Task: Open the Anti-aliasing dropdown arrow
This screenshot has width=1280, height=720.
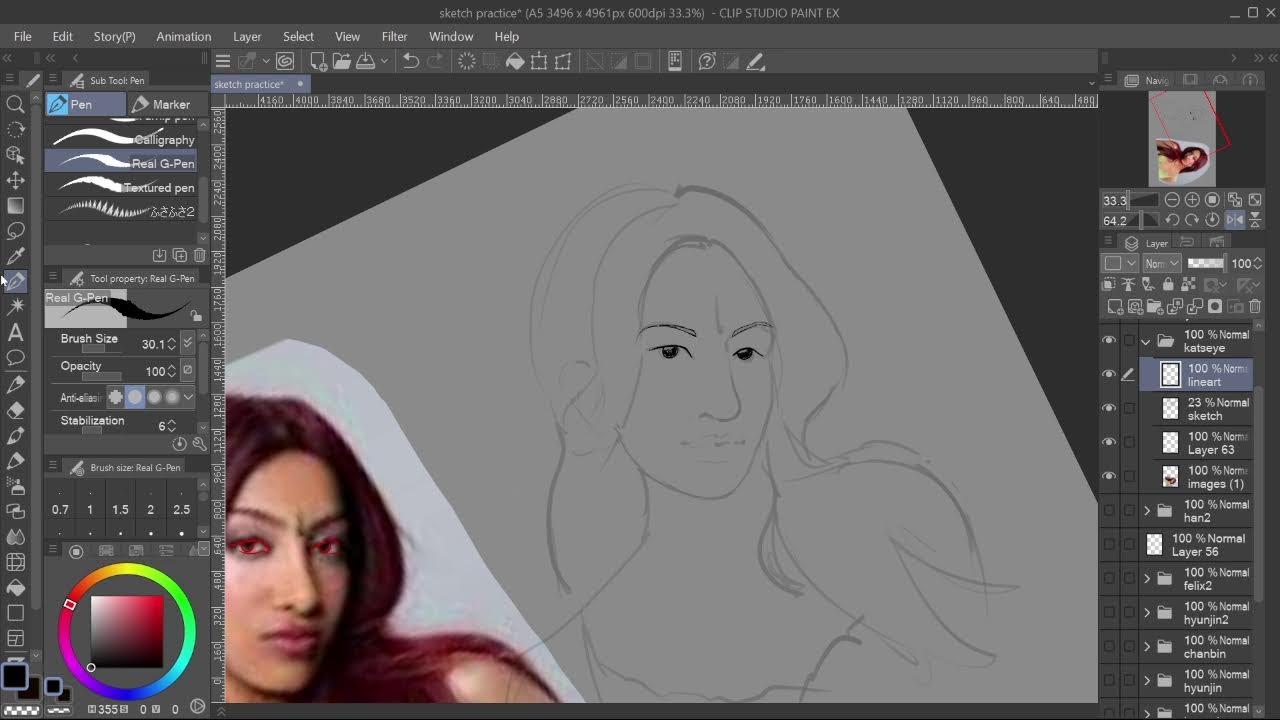Action: coord(188,397)
